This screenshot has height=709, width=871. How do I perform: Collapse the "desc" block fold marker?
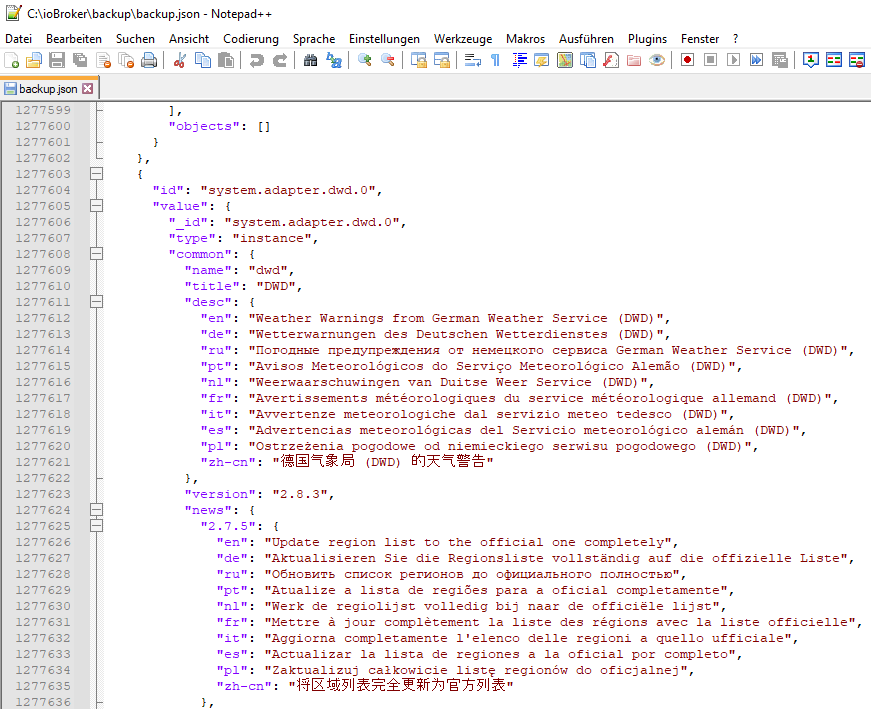[x=97, y=302]
